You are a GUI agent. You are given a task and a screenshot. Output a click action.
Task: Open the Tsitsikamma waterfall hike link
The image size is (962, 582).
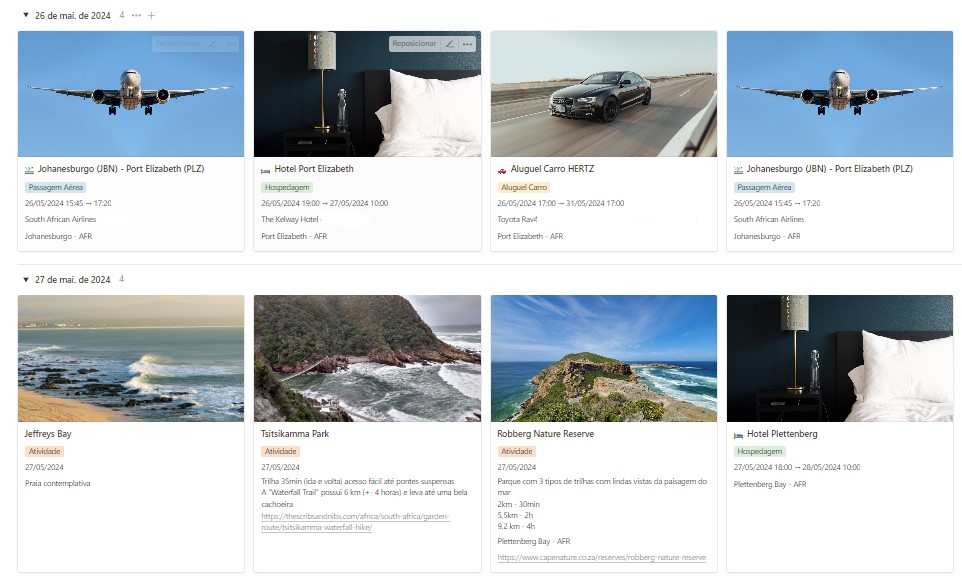tap(355, 521)
